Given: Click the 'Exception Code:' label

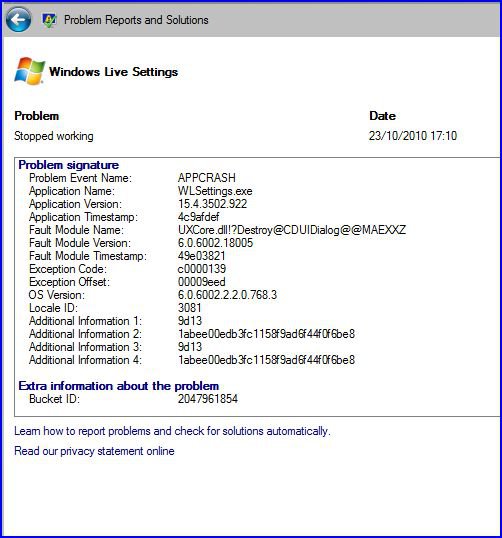Looking at the screenshot, I should (68, 269).
